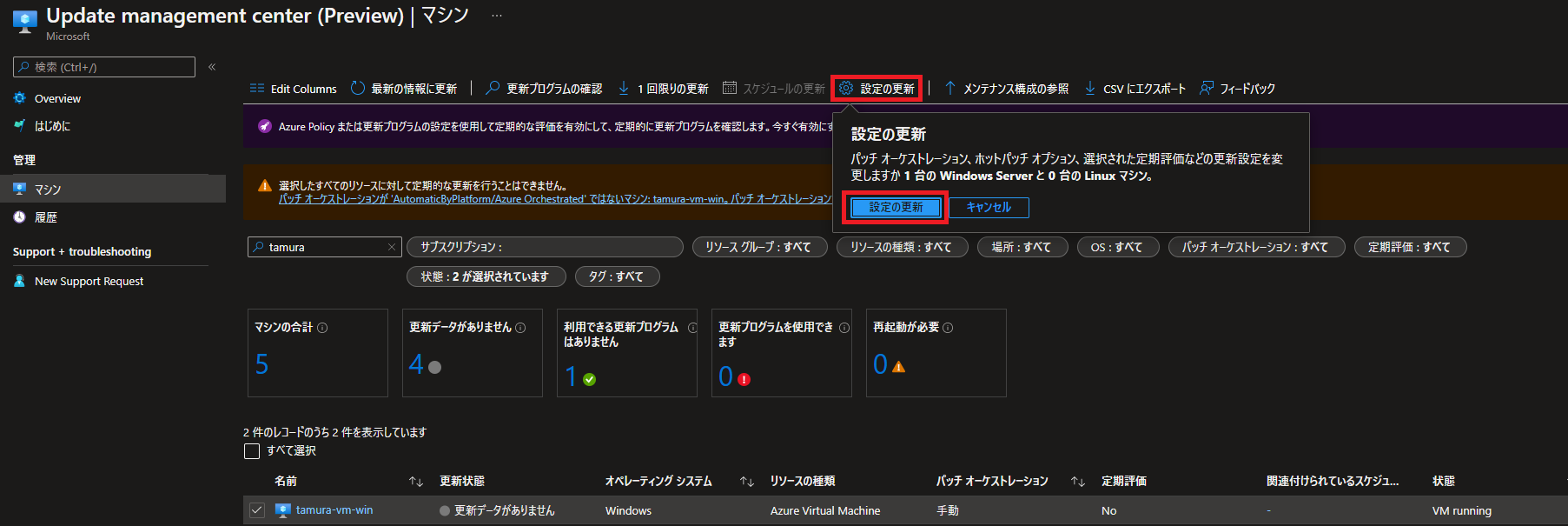The width and height of the screenshot is (1568, 526).
Task: Open the OS filter
Action: click(1117, 247)
